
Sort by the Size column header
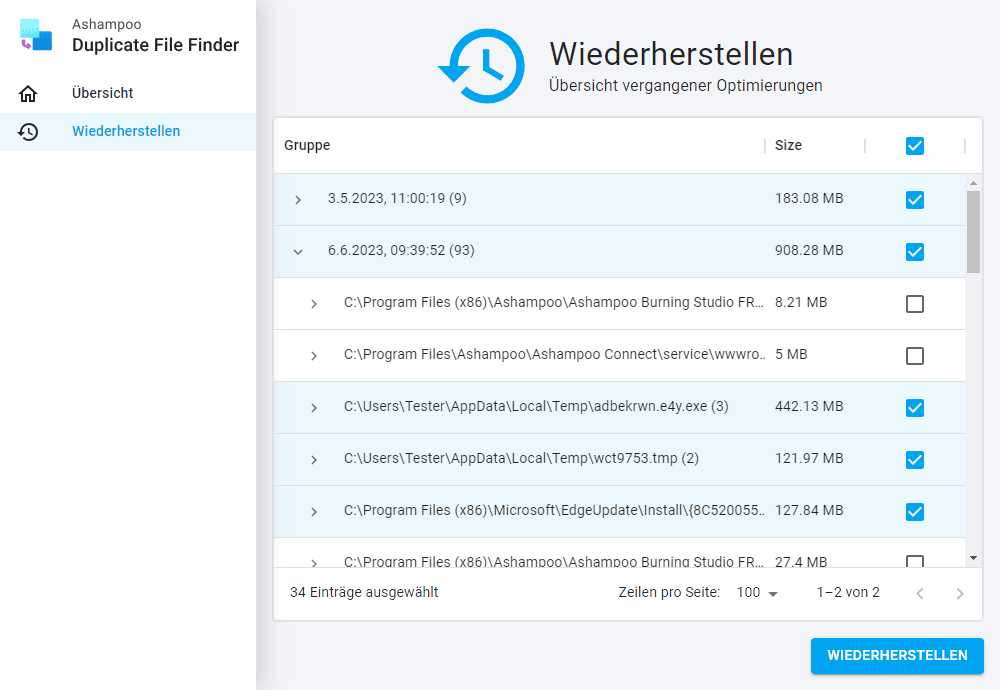click(788, 145)
